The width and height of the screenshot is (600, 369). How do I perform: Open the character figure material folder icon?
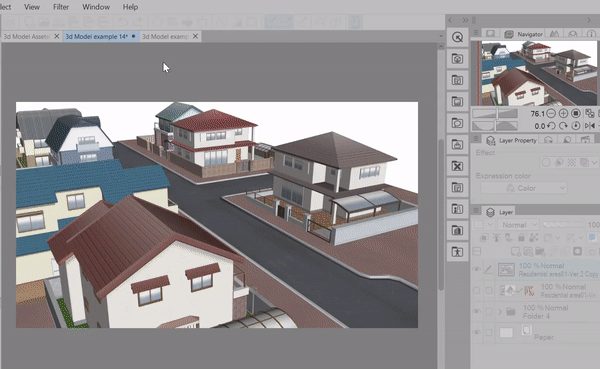(457, 251)
